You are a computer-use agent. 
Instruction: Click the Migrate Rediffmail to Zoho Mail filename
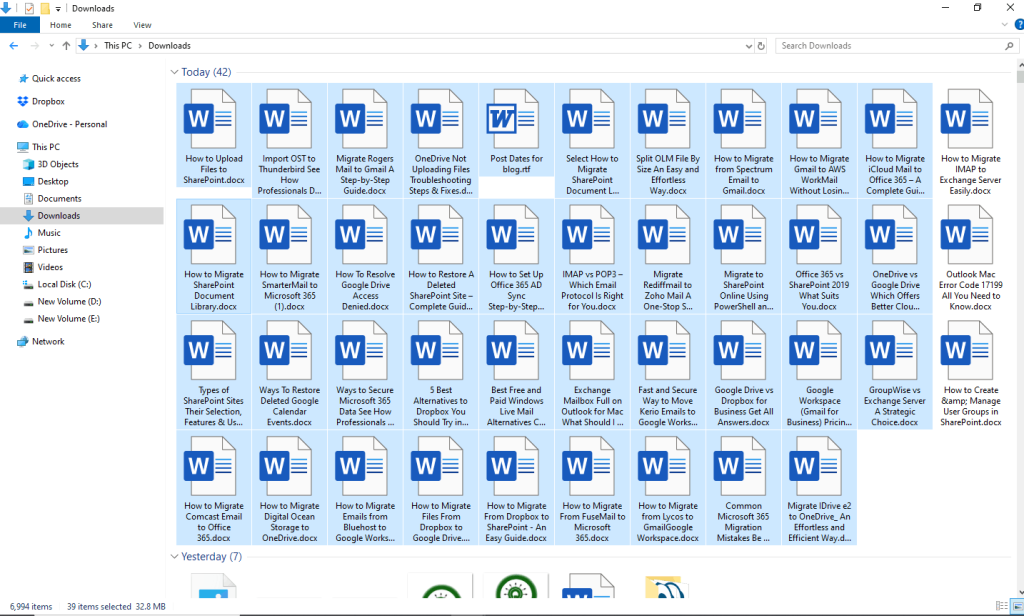(x=667, y=291)
